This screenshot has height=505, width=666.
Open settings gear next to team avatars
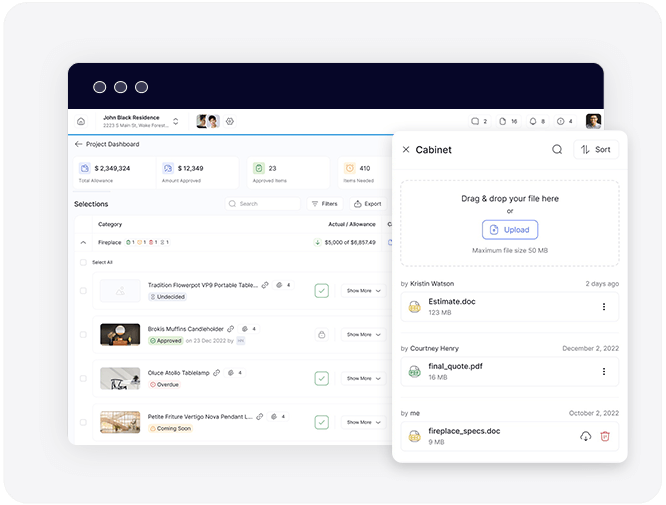click(x=230, y=121)
